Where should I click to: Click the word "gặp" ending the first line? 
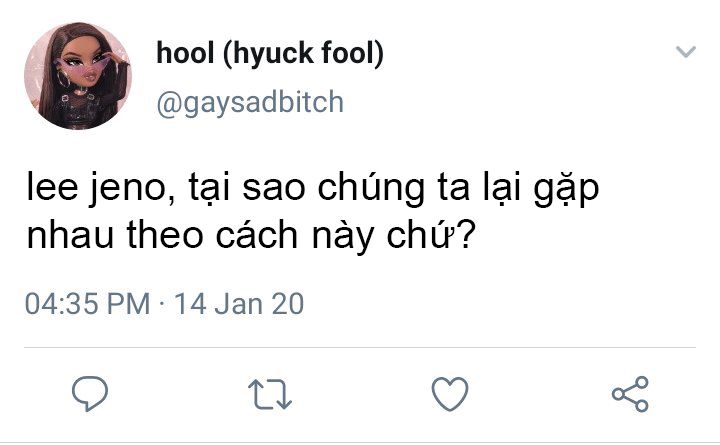[567, 190]
